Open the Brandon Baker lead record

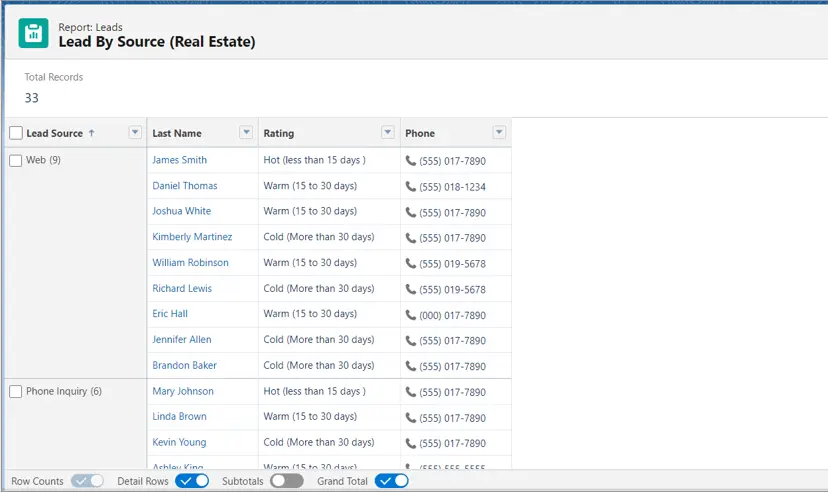(x=184, y=365)
